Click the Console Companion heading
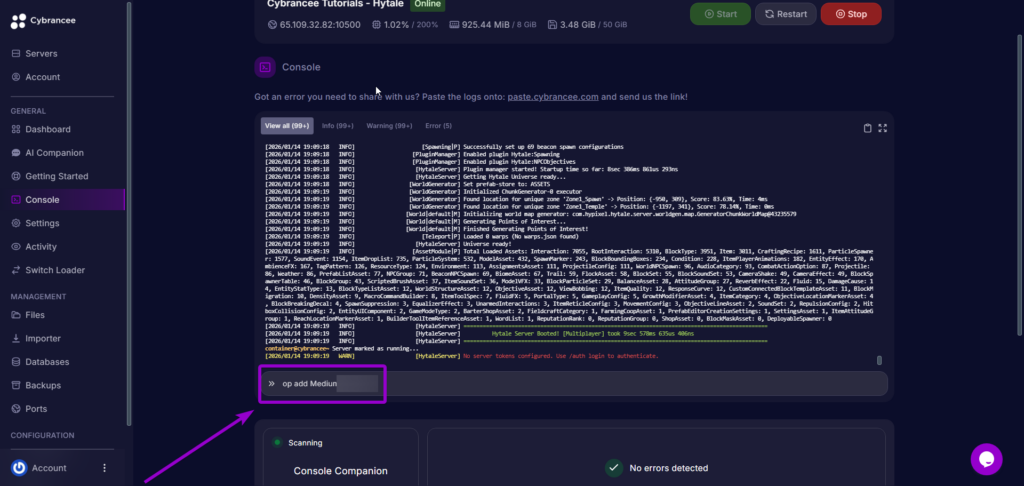The image size is (1024, 486). [x=340, y=471]
